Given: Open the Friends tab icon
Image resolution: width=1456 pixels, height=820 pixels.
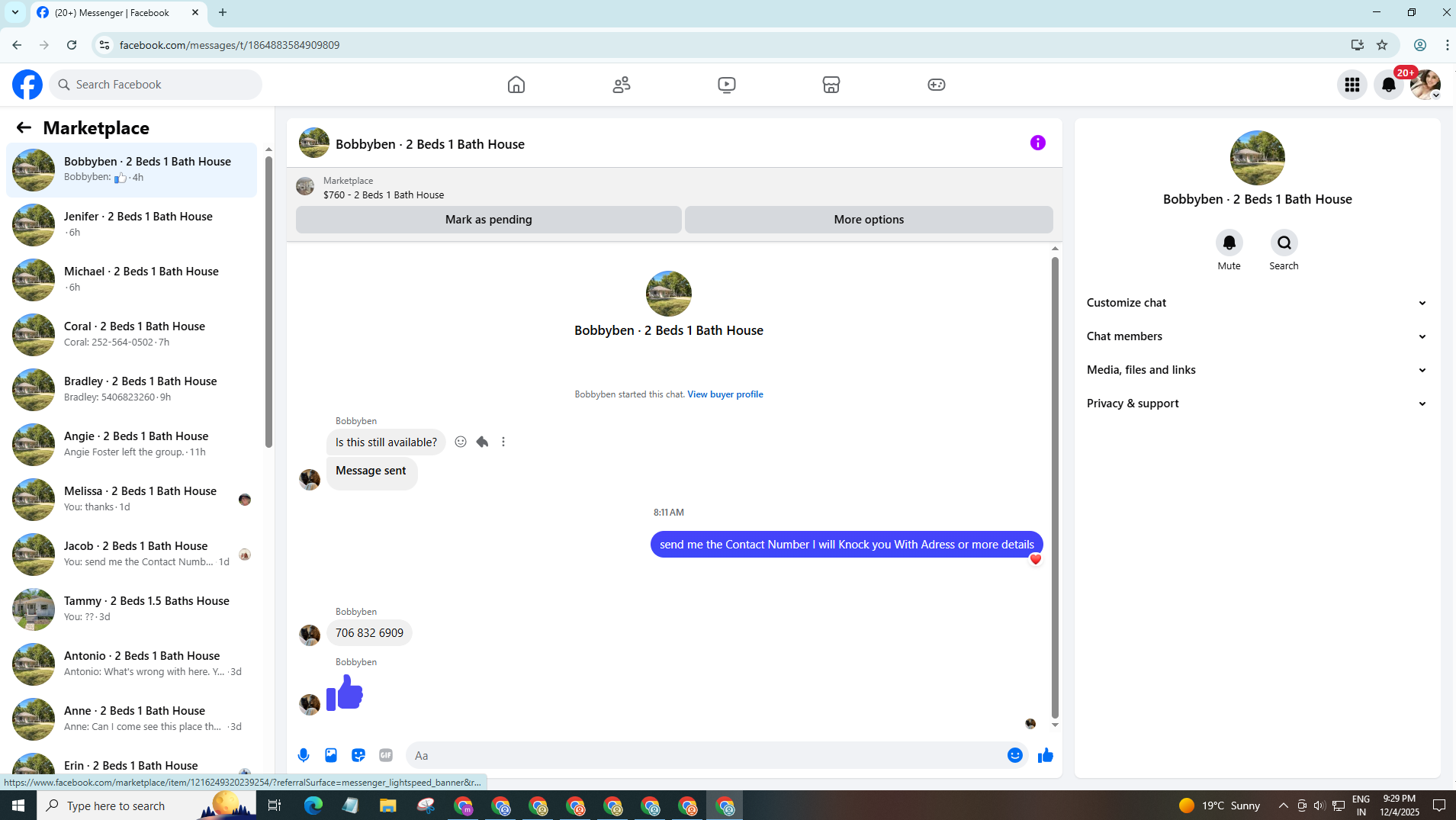Looking at the screenshot, I should click(x=622, y=85).
